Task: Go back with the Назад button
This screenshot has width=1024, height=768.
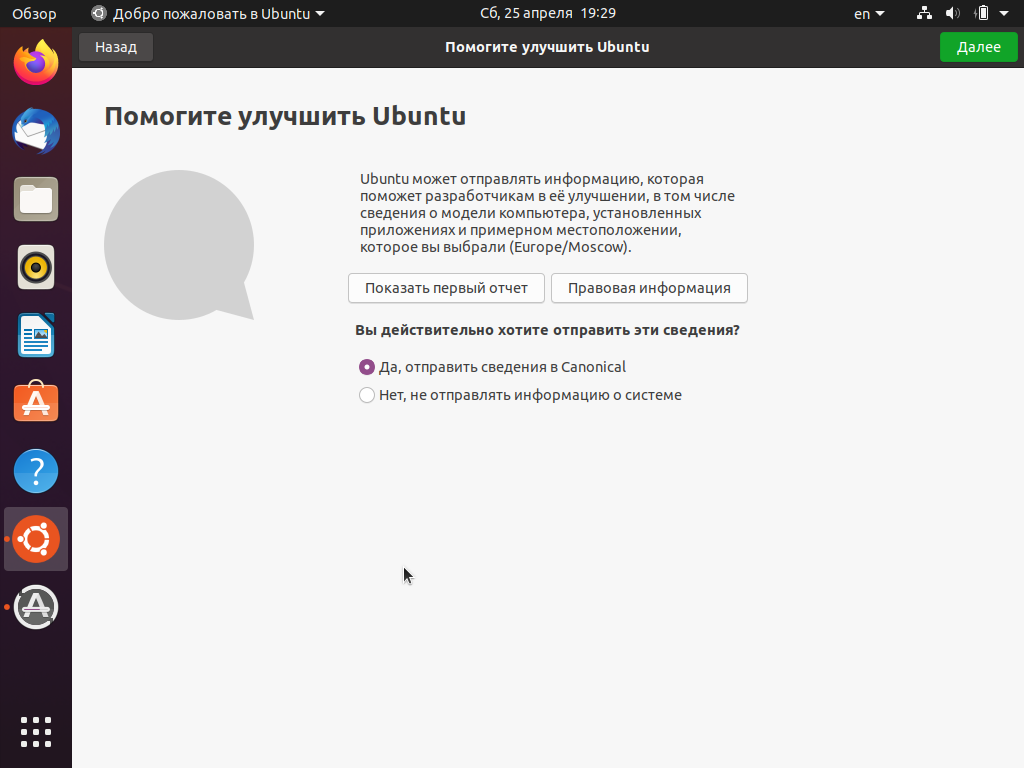Action: (x=116, y=47)
